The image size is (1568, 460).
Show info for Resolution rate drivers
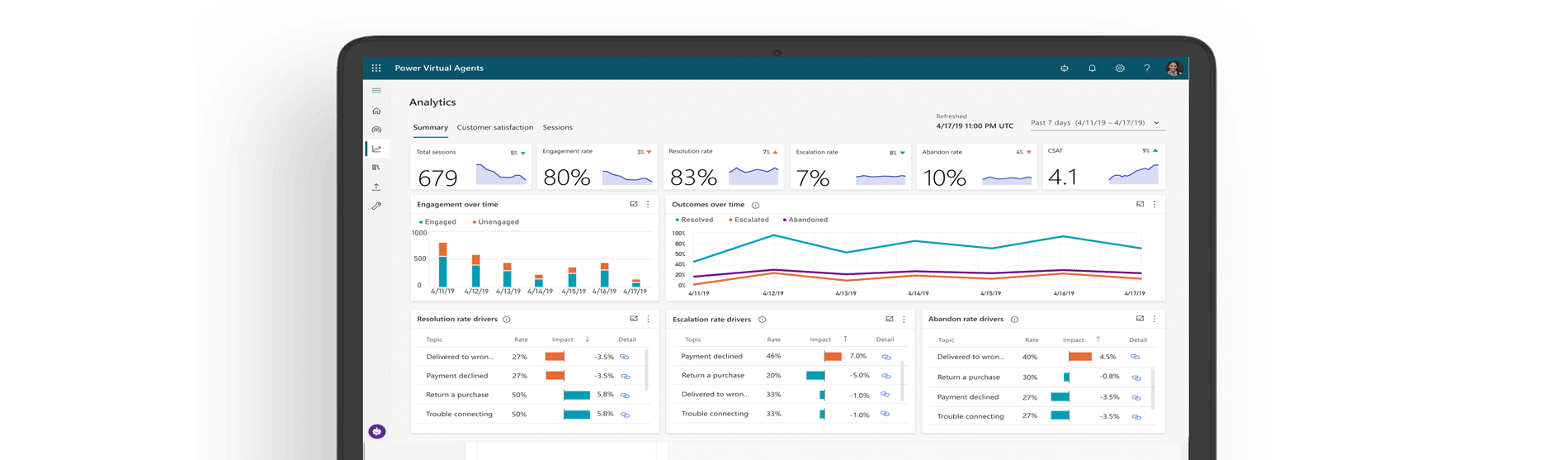[x=507, y=320]
